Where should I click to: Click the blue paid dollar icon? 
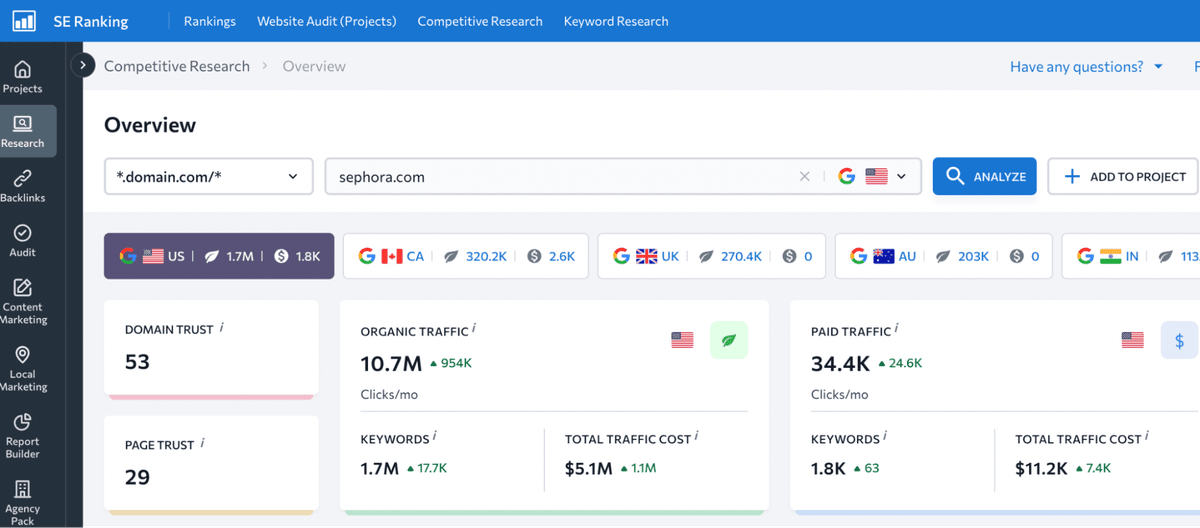1179,340
